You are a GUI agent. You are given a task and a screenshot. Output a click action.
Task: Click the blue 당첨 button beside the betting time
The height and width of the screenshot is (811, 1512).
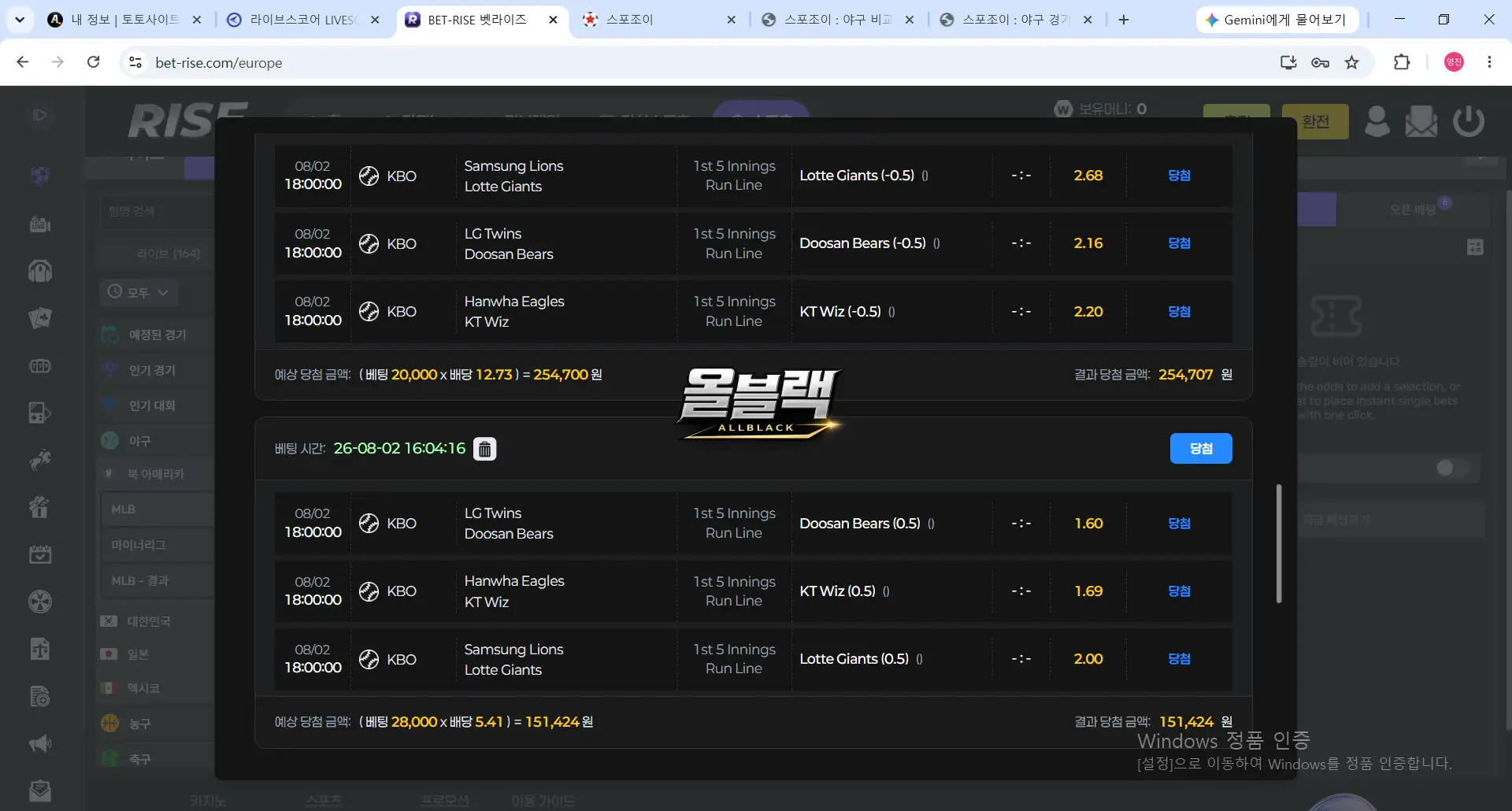[1201, 448]
